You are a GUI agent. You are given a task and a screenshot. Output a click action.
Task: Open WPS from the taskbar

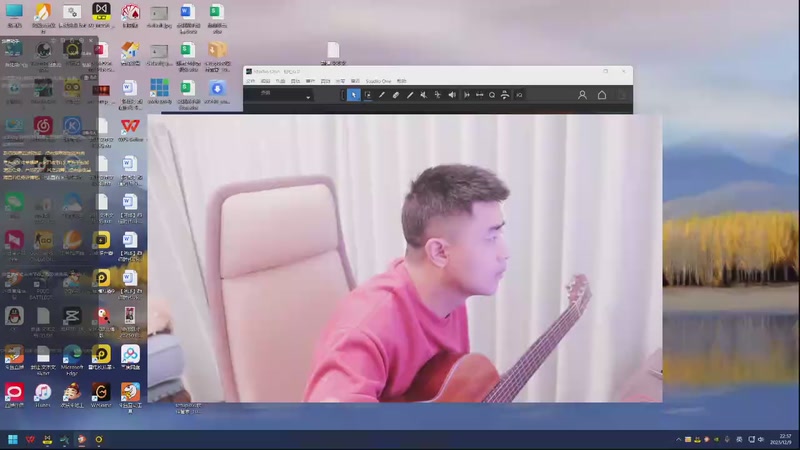pyautogui.click(x=30, y=439)
